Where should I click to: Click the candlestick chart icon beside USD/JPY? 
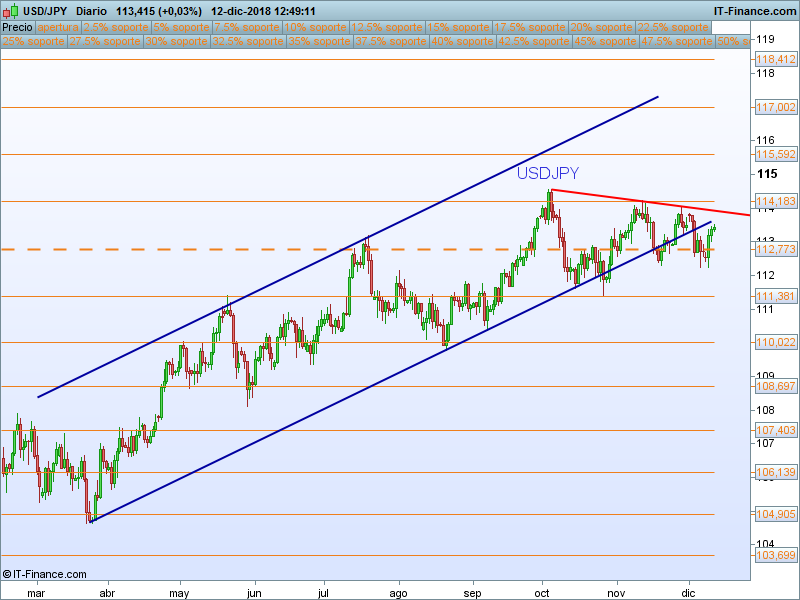tap(11, 11)
